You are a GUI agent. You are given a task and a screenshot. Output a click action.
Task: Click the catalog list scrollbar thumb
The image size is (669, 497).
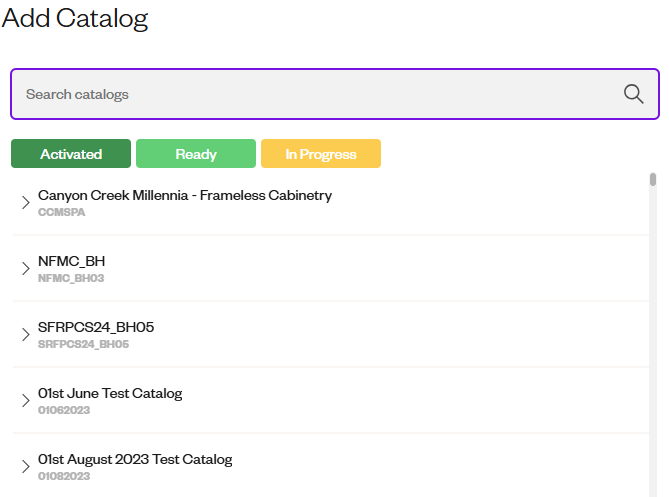coord(653,179)
